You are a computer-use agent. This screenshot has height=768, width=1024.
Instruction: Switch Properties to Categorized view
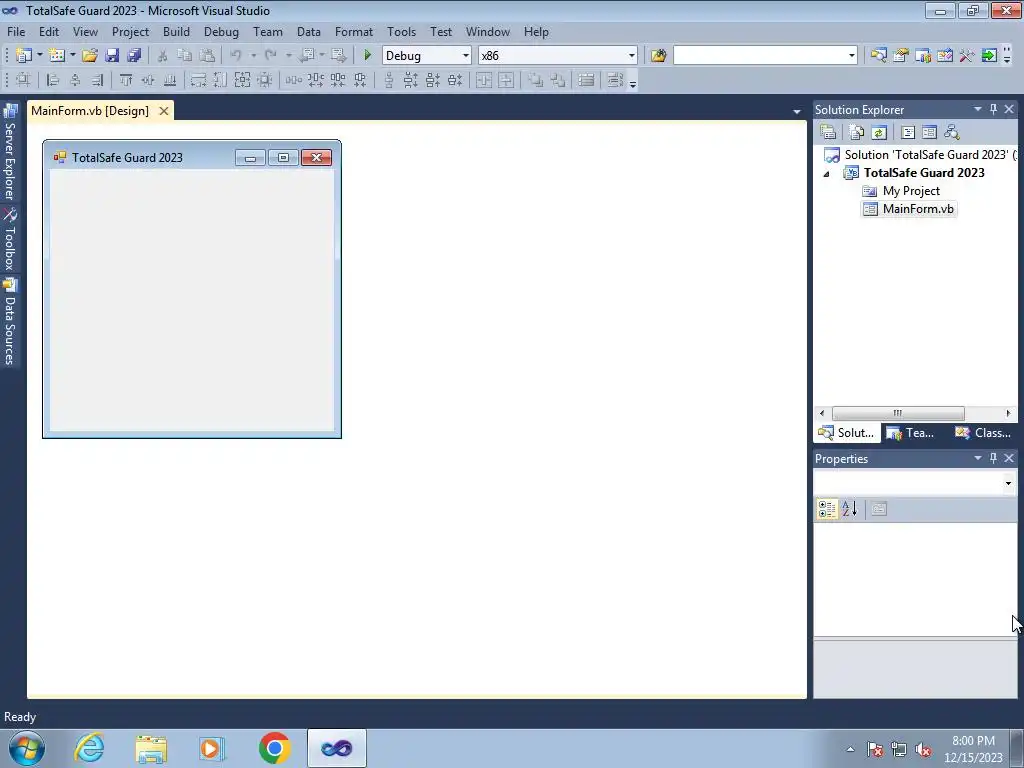point(827,509)
